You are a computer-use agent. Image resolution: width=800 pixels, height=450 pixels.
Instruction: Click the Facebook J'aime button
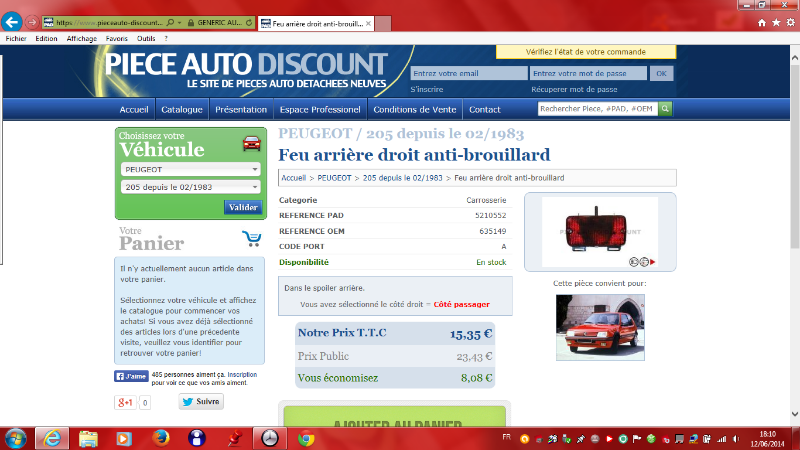131,376
